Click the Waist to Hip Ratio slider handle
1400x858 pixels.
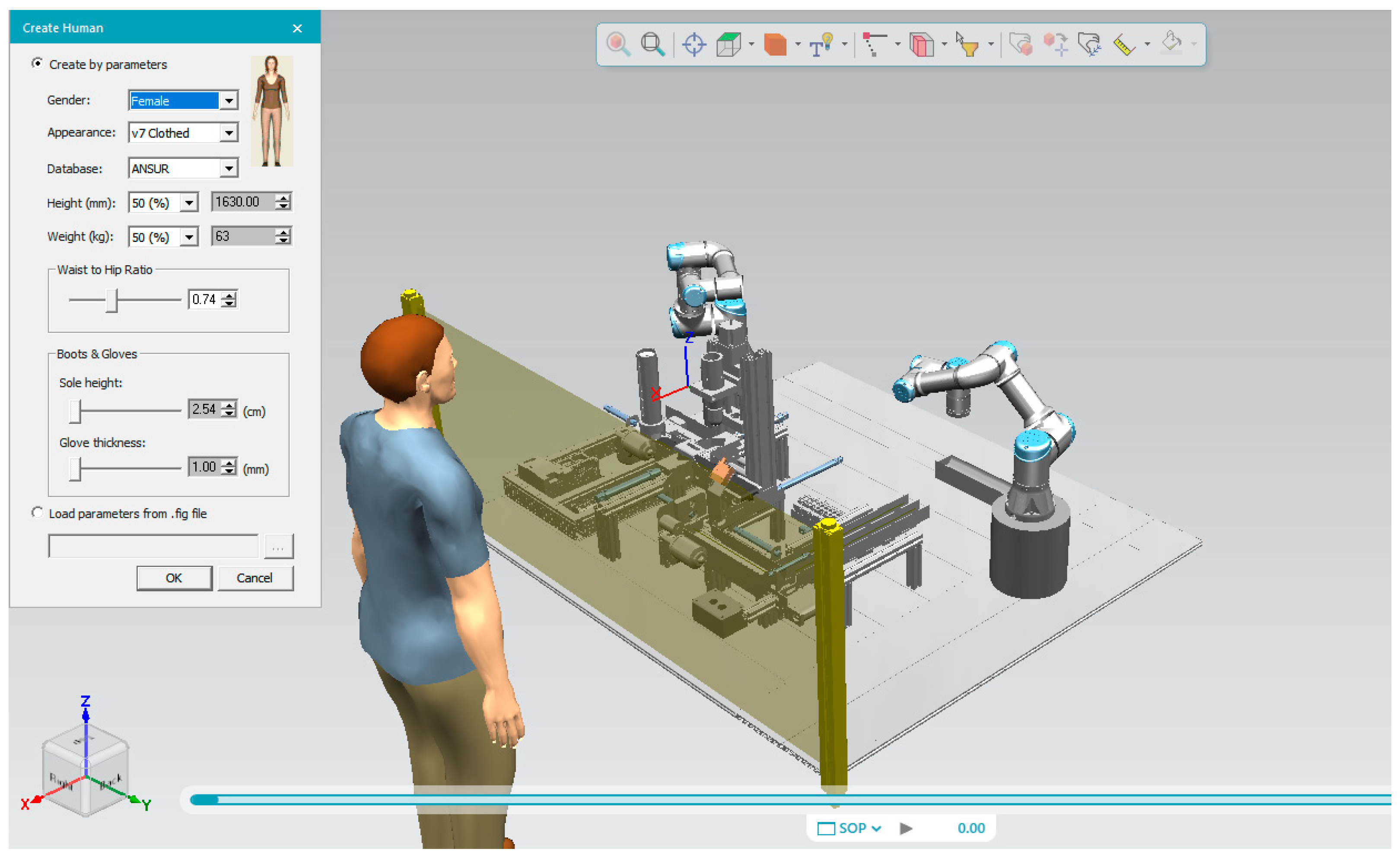click(x=111, y=300)
